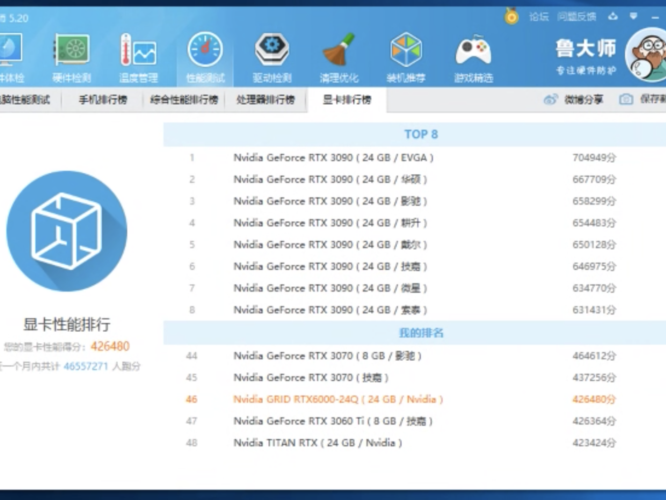Open the 论坛 forum link
Screen dimensions: 666x500
(539, 17)
